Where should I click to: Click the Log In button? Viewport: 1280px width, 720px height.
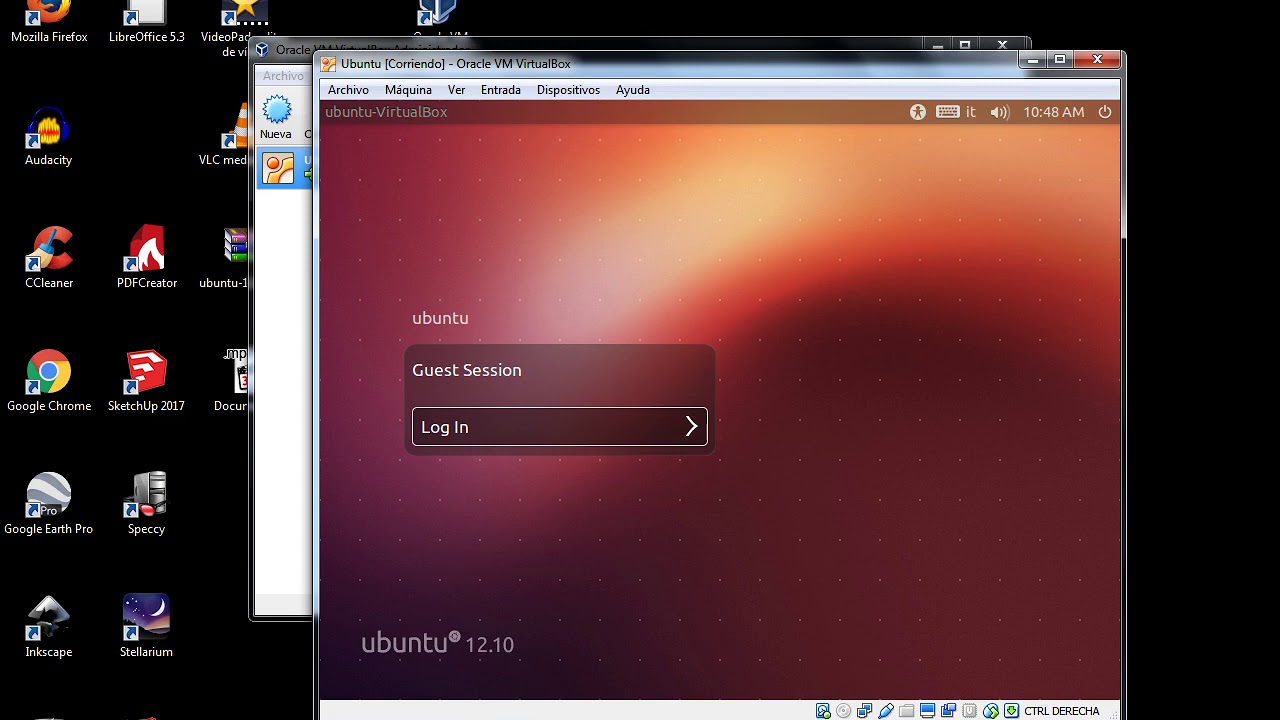tap(560, 427)
